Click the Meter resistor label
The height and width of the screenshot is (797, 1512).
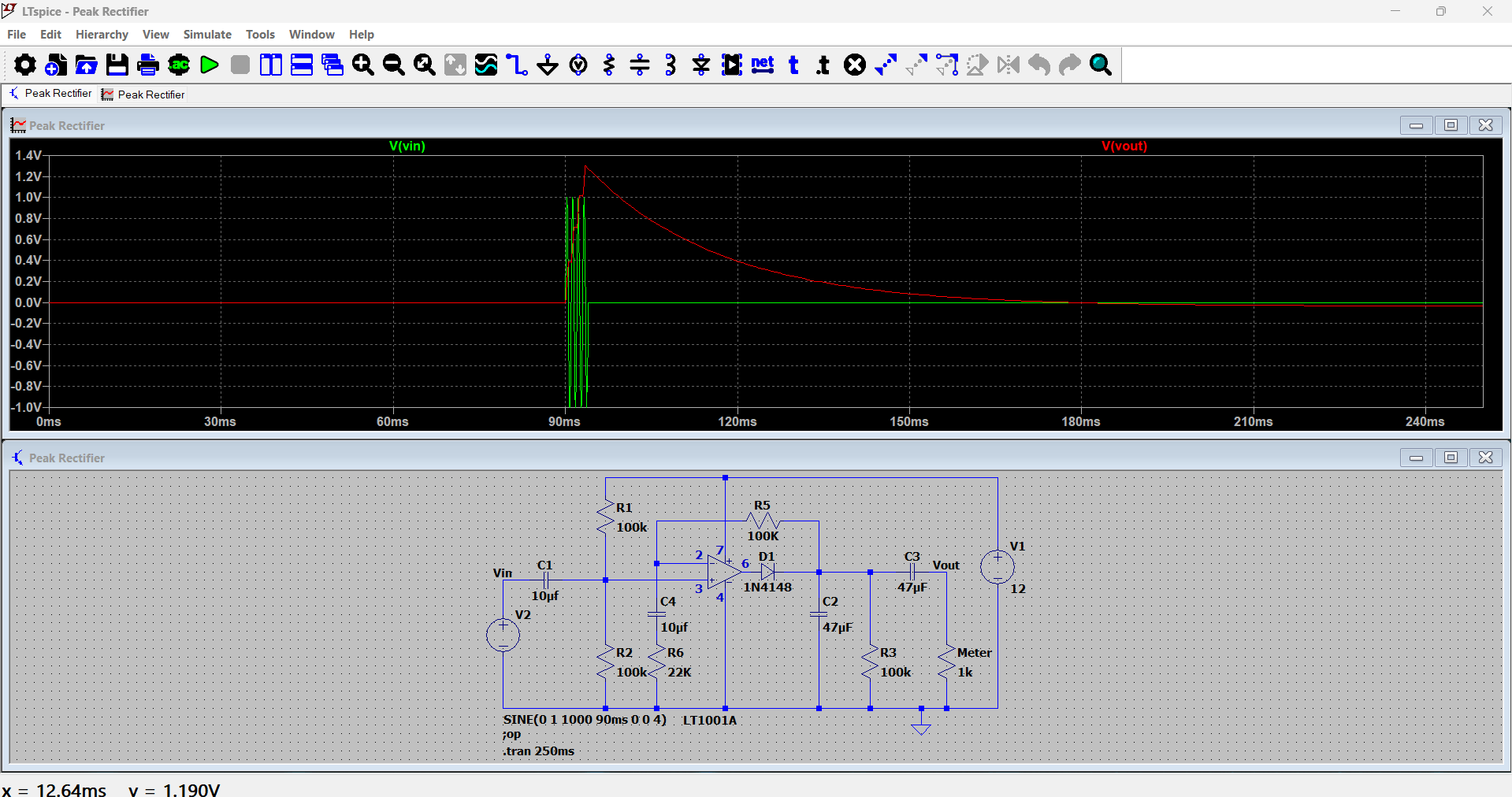coord(974,653)
